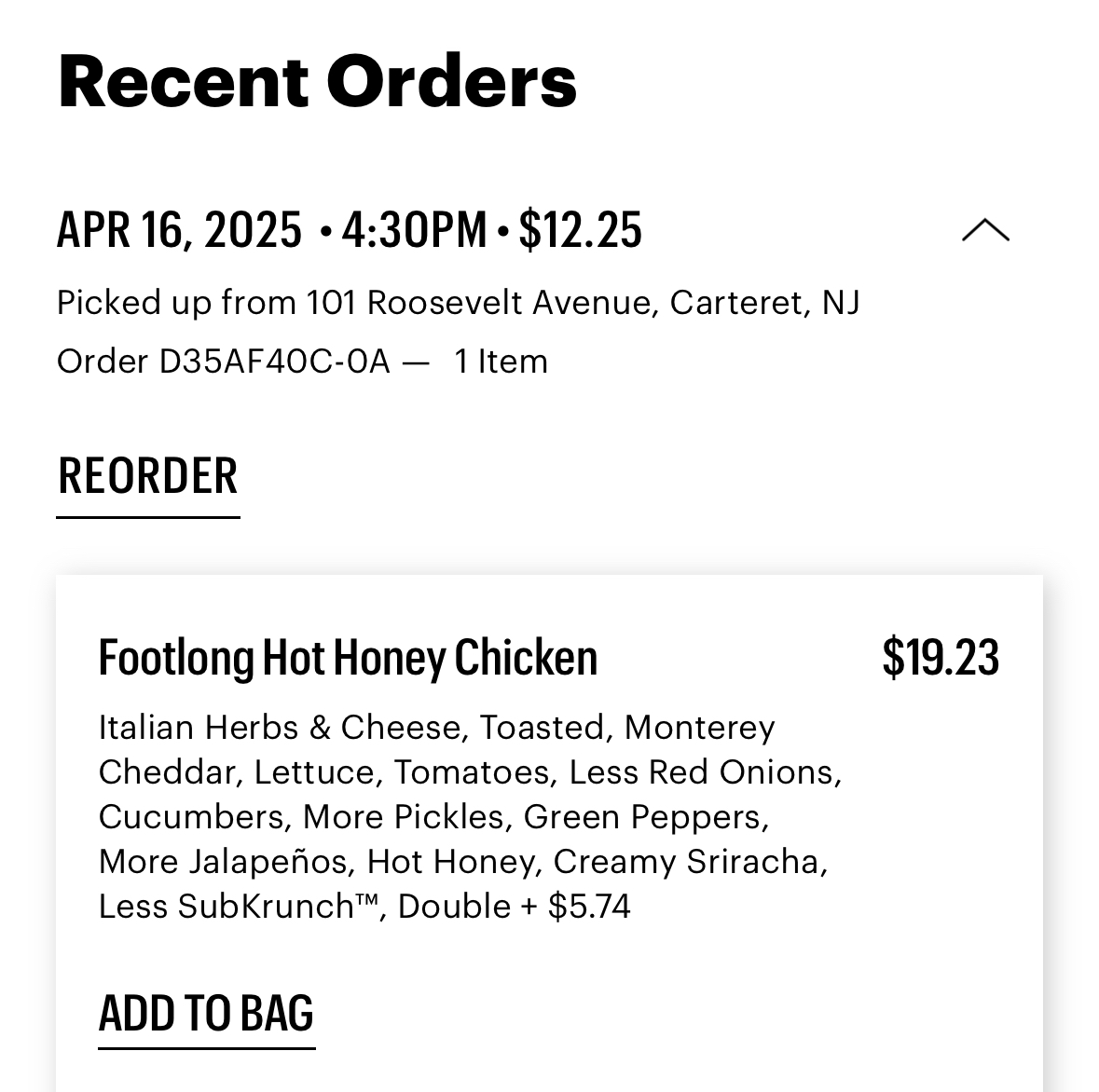1099x1092 pixels.
Task: Click the 1 Item count text
Action: coord(501,362)
